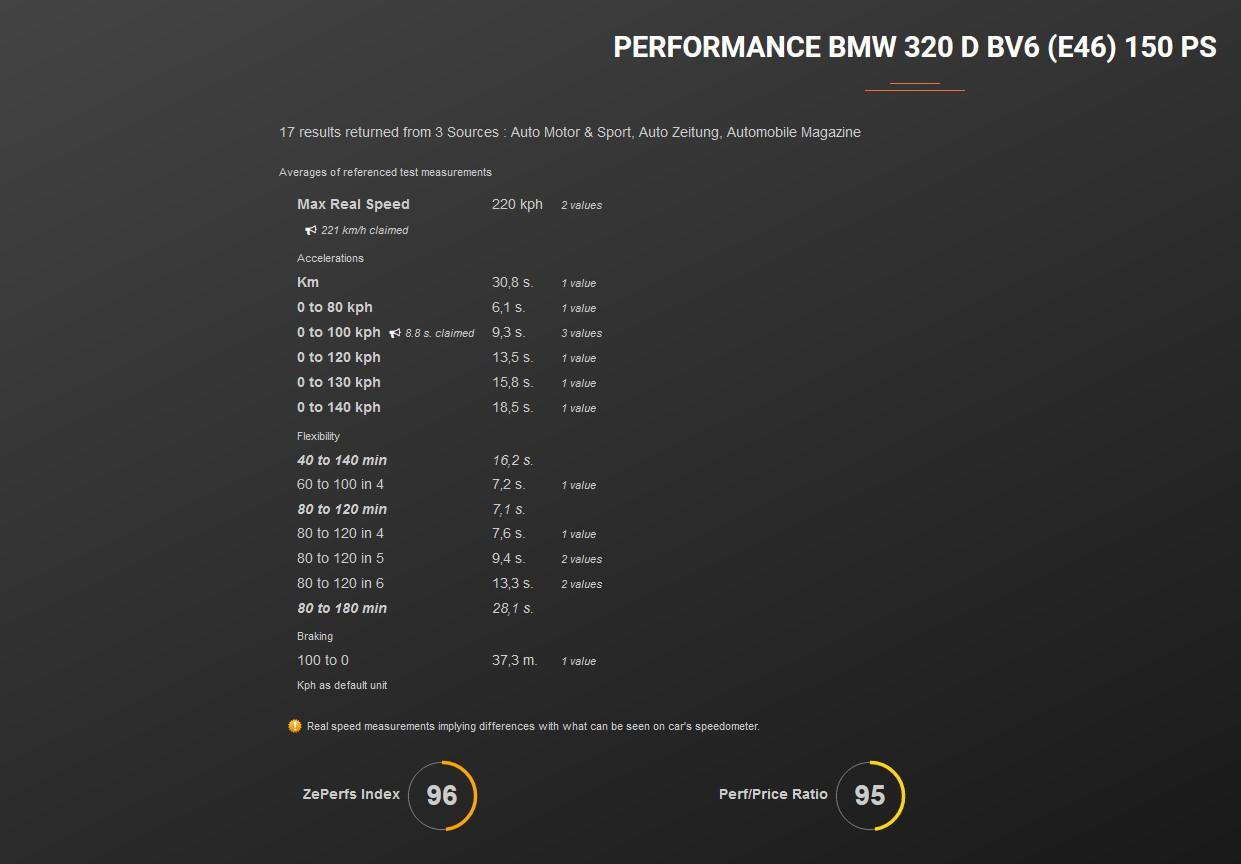Click the 'ZePerfs Index' label
The width and height of the screenshot is (1241, 864).
click(x=351, y=794)
